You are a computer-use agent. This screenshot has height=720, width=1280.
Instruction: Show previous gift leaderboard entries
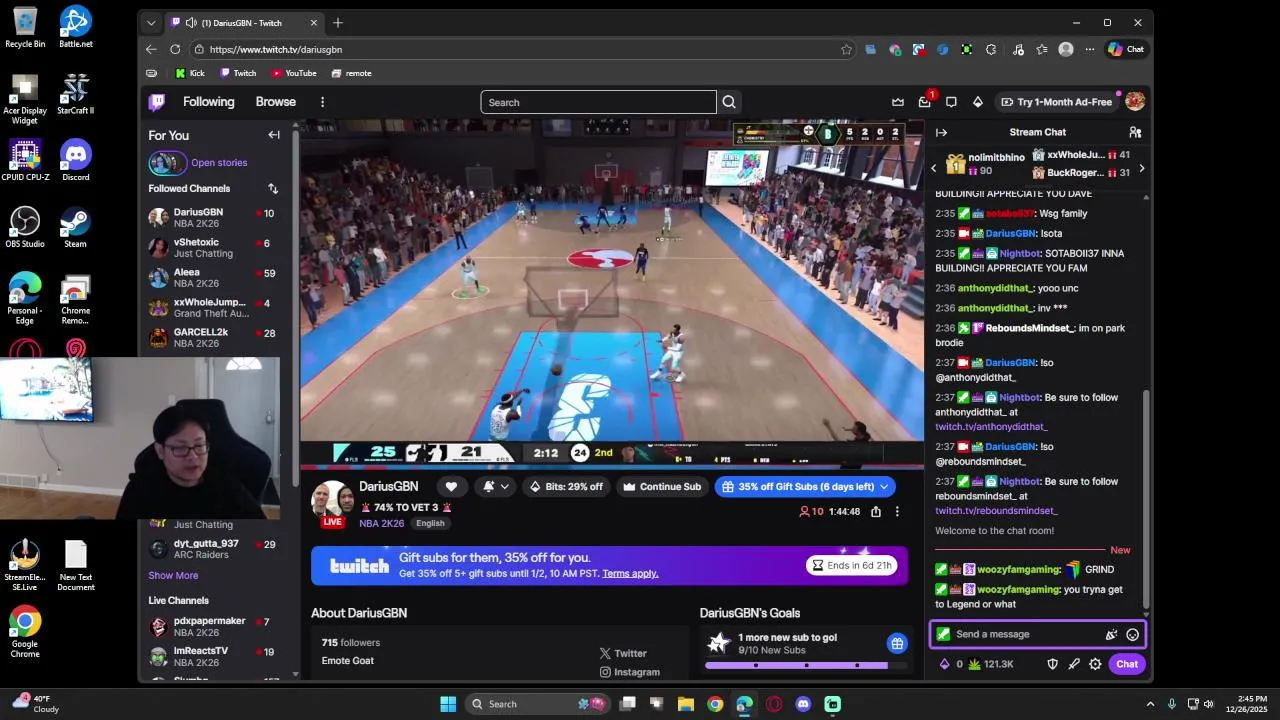point(934,168)
